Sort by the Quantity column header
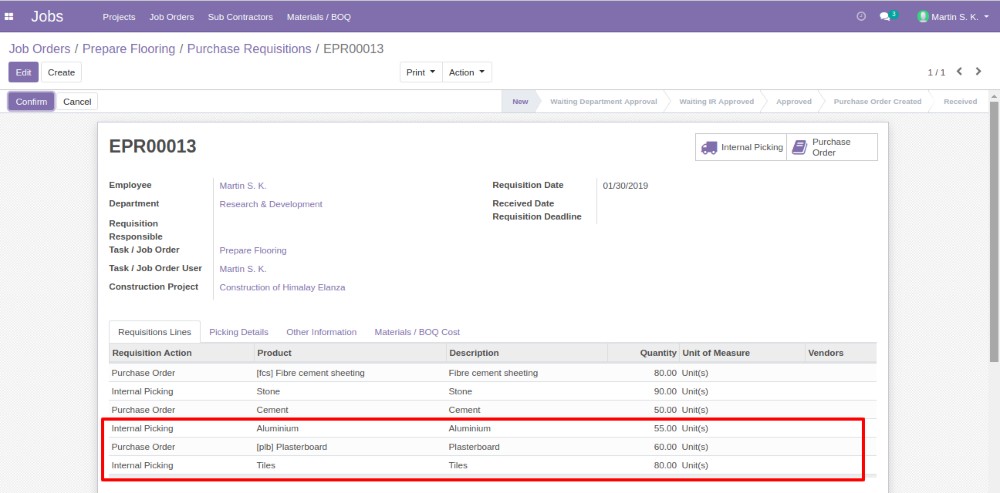Image resolution: width=1000 pixels, height=493 pixels. click(x=658, y=353)
